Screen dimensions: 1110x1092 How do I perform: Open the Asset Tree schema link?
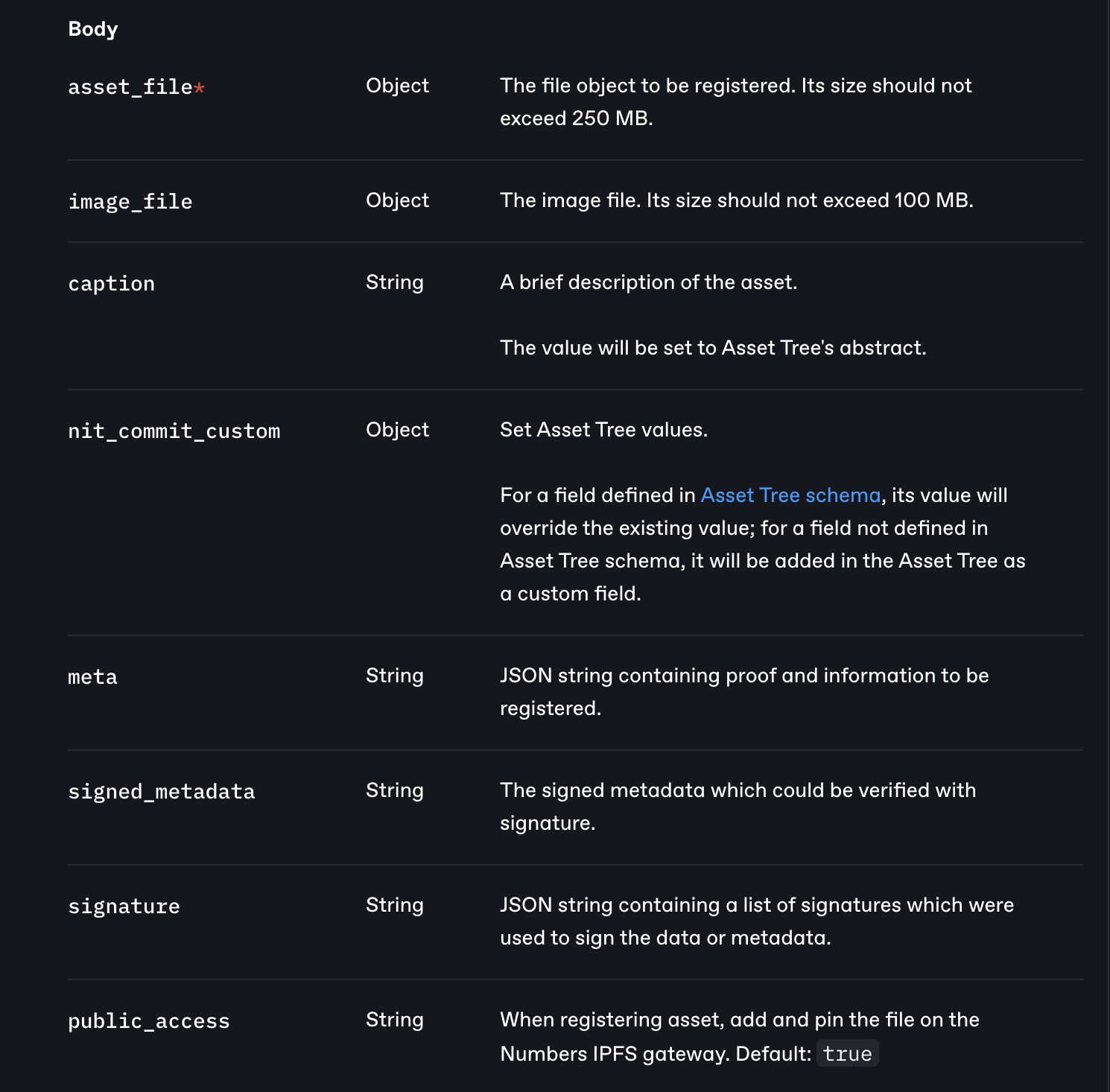(790, 495)
